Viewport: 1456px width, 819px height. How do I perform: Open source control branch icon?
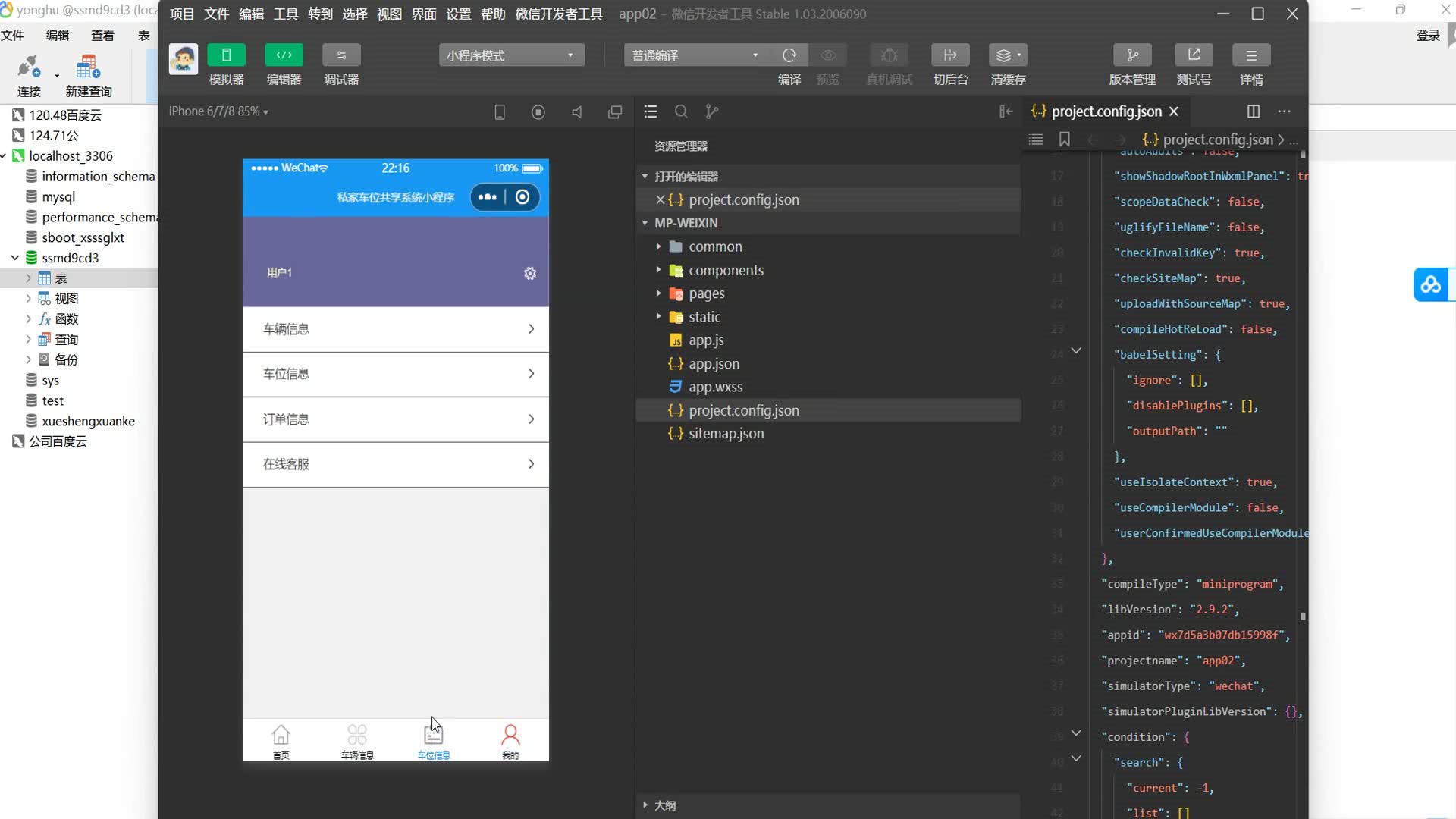coord(711,111)
